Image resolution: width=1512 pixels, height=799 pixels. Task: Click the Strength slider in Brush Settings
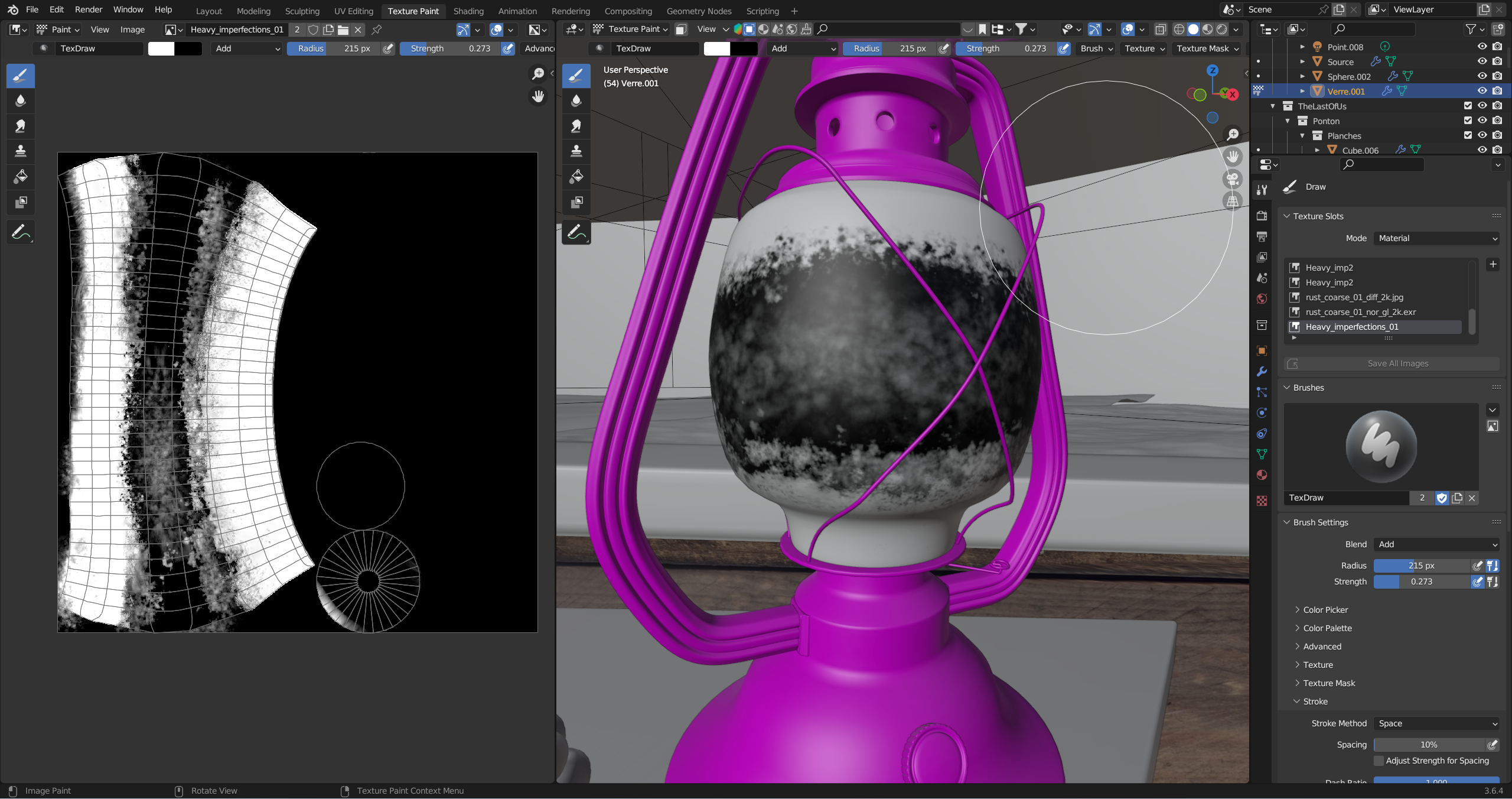[x=1421, y=582]
